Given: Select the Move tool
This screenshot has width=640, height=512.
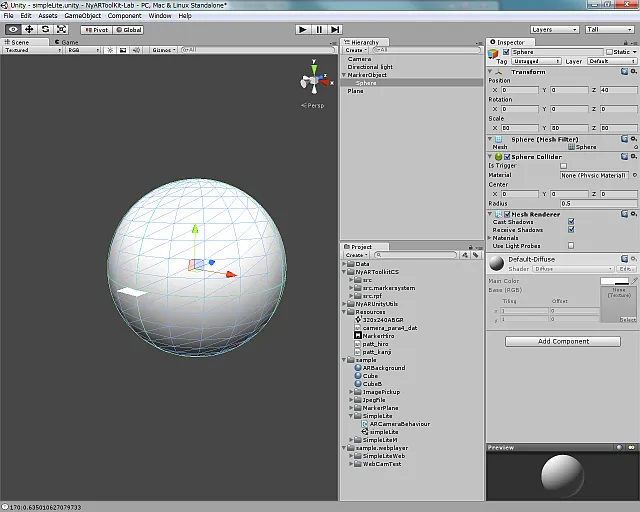Looking at the screenshot, I should click(x=29, y=29).
